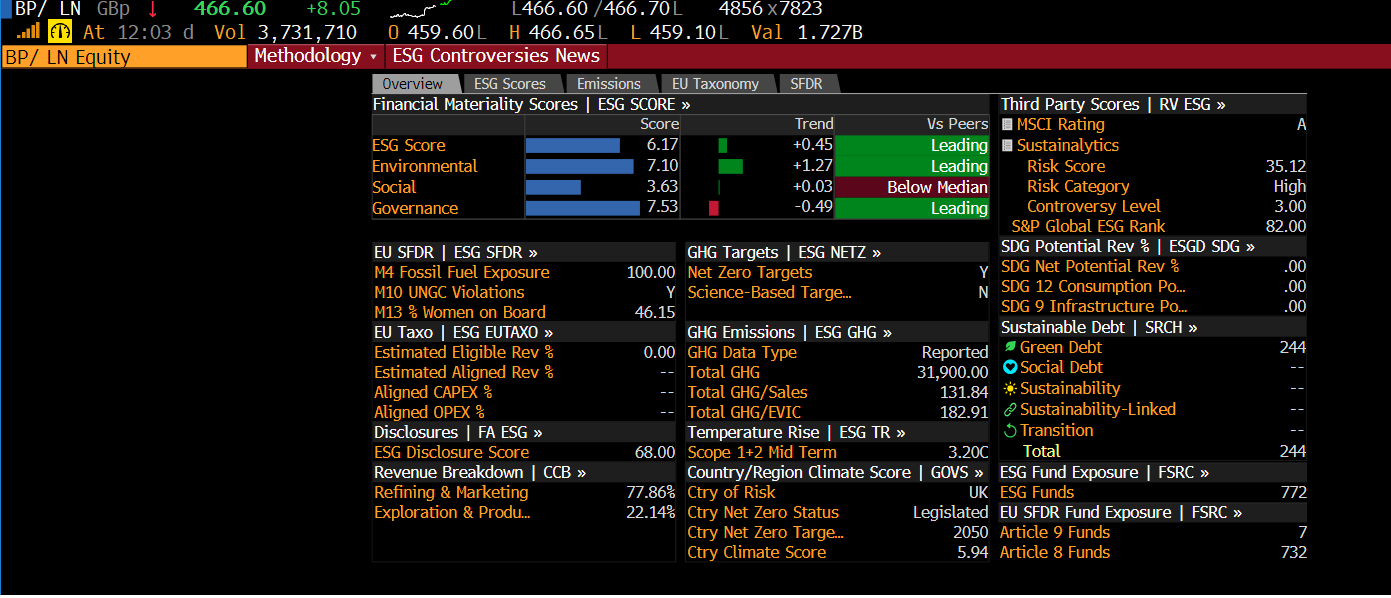Click the Sustainability-Linked chain link icon
The image size is (1391, 598).
(x=1009, y=409)
